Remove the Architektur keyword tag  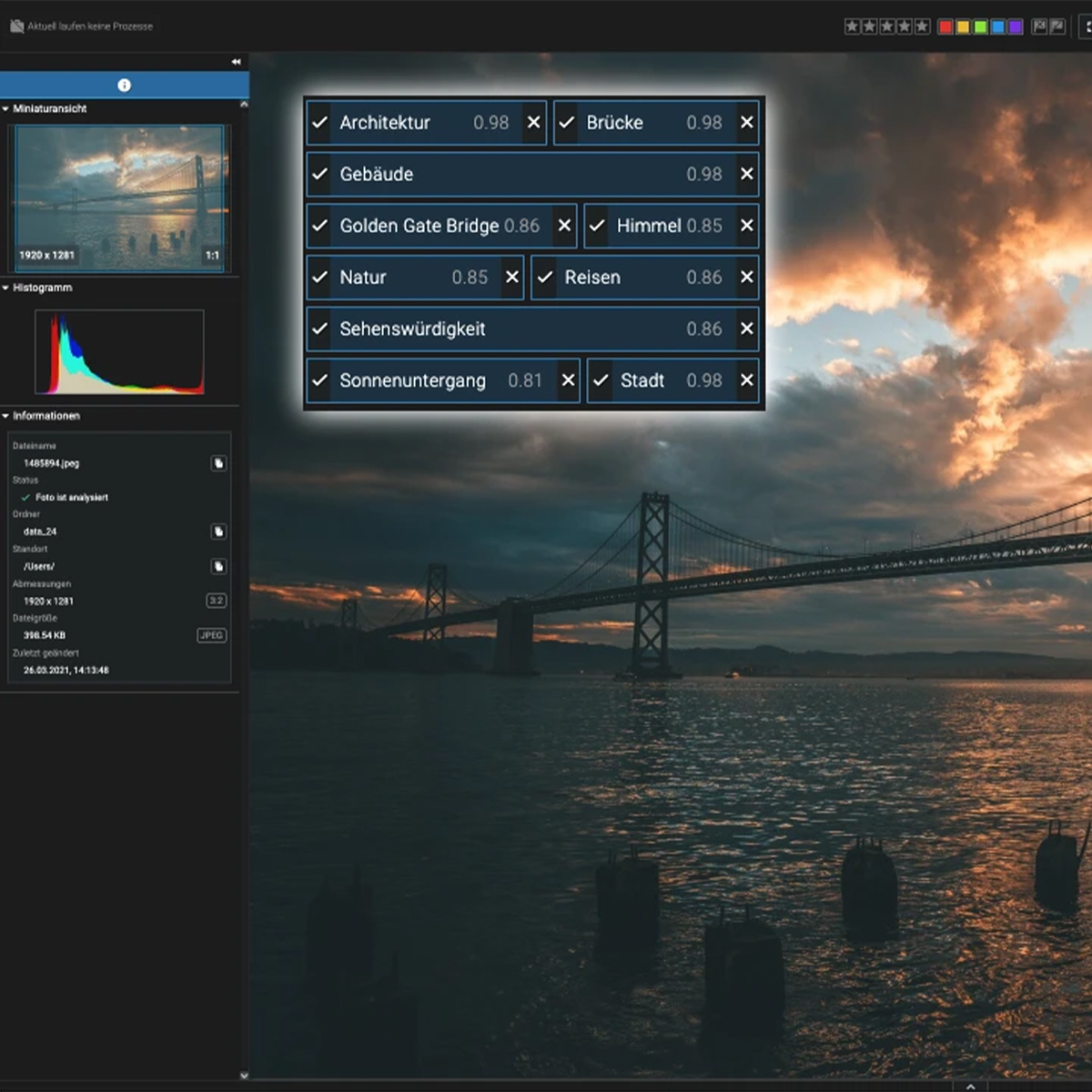pyautogui.click(x=534, y=123)
